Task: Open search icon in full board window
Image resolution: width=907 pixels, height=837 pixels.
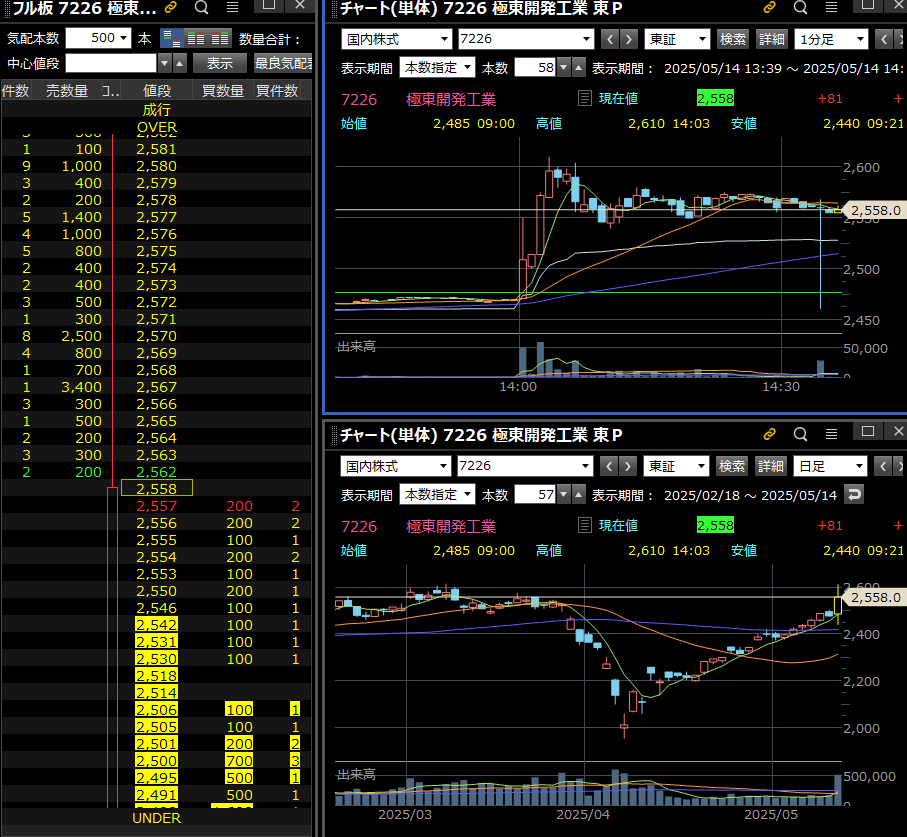Action: pos(201,8)
